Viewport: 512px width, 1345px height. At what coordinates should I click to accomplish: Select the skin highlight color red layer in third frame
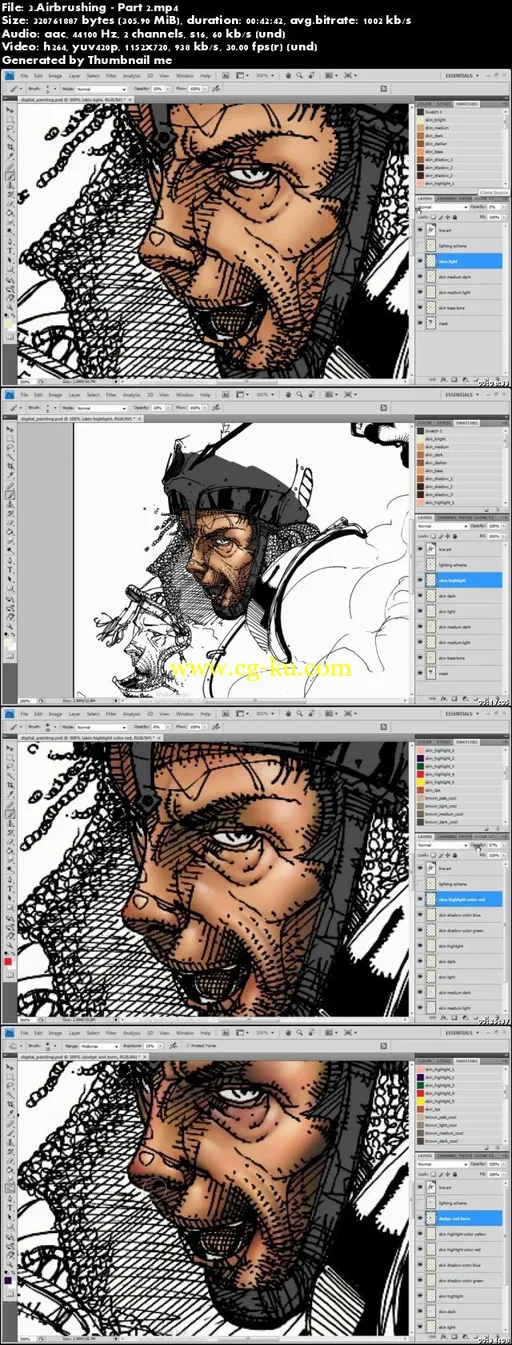(x=461, y=900)
